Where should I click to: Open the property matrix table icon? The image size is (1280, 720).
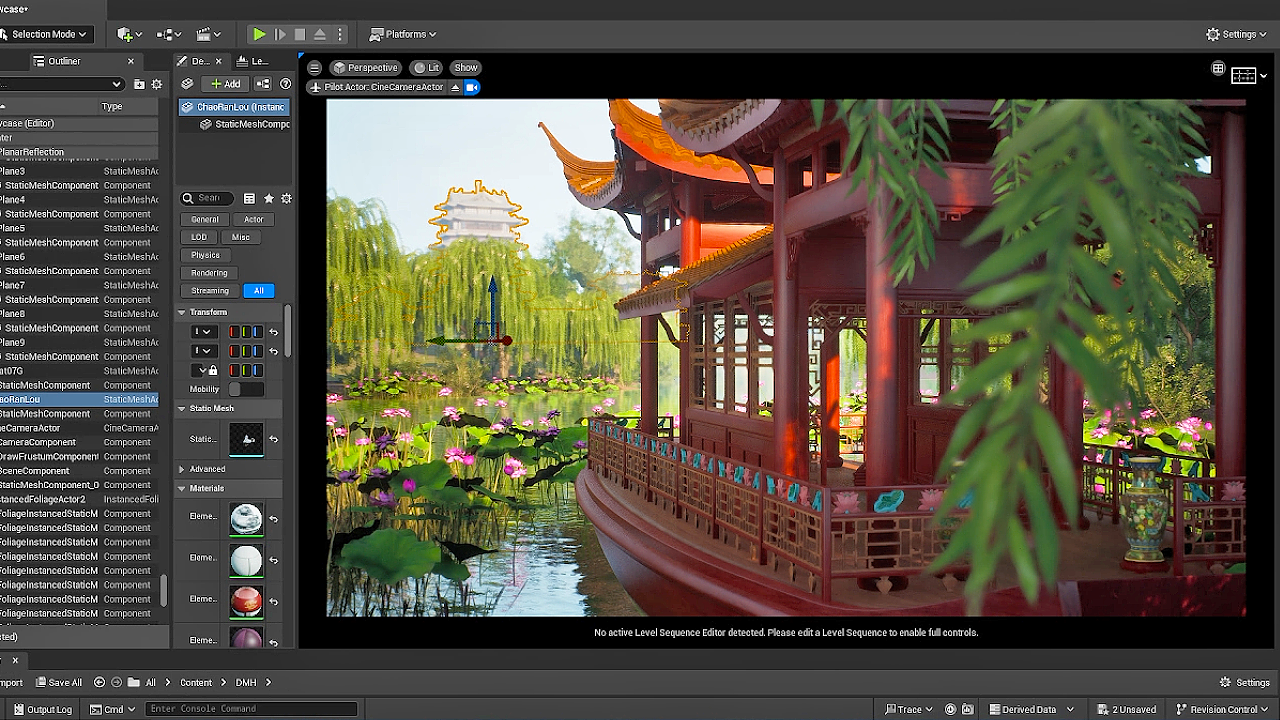click(250, 198)
